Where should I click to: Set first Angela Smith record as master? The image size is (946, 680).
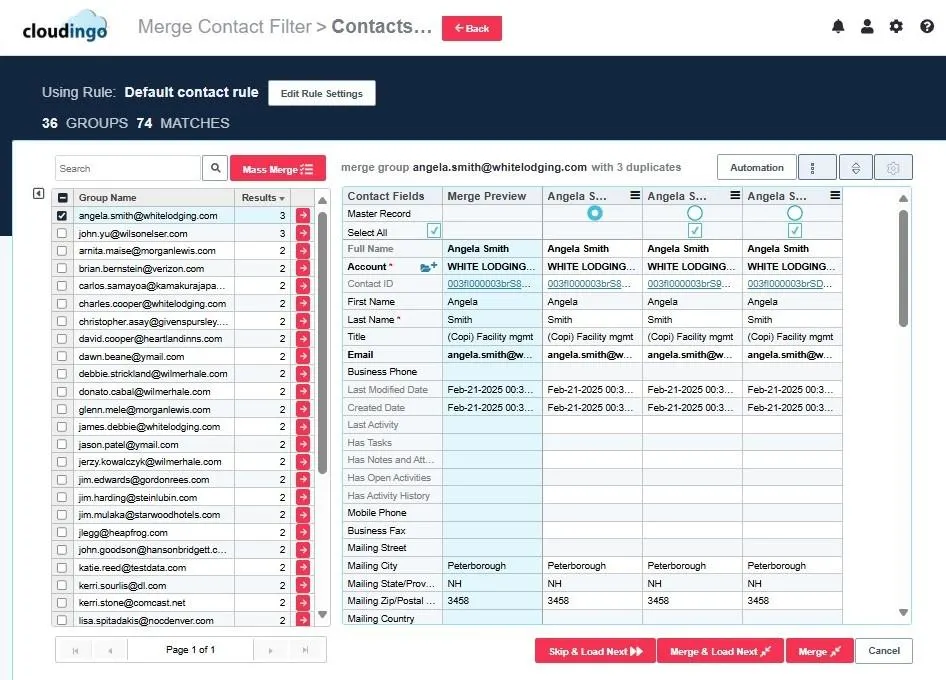point(595,214)
